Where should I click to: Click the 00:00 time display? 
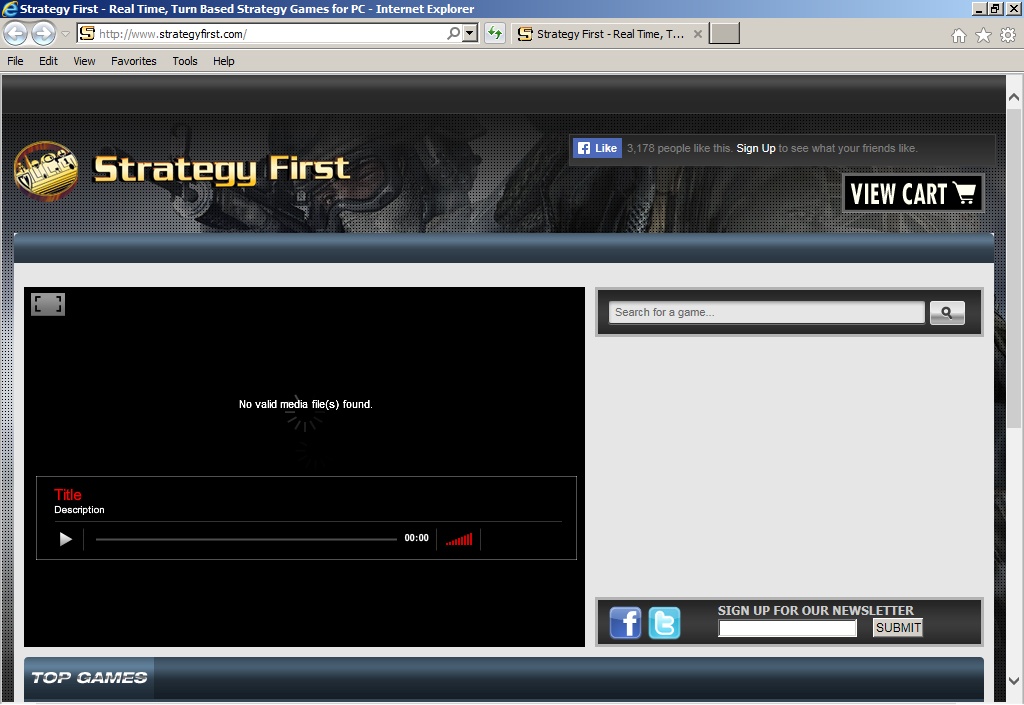[416, 538]
